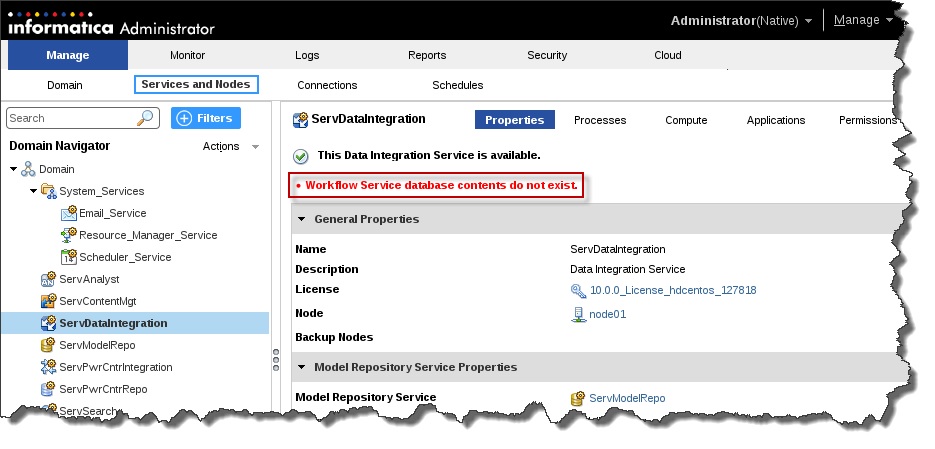The width and height of the screenshot is (935, 449).
Task: Select Resource_Manager_Service in the navigator
Action: tap(148, 236)
